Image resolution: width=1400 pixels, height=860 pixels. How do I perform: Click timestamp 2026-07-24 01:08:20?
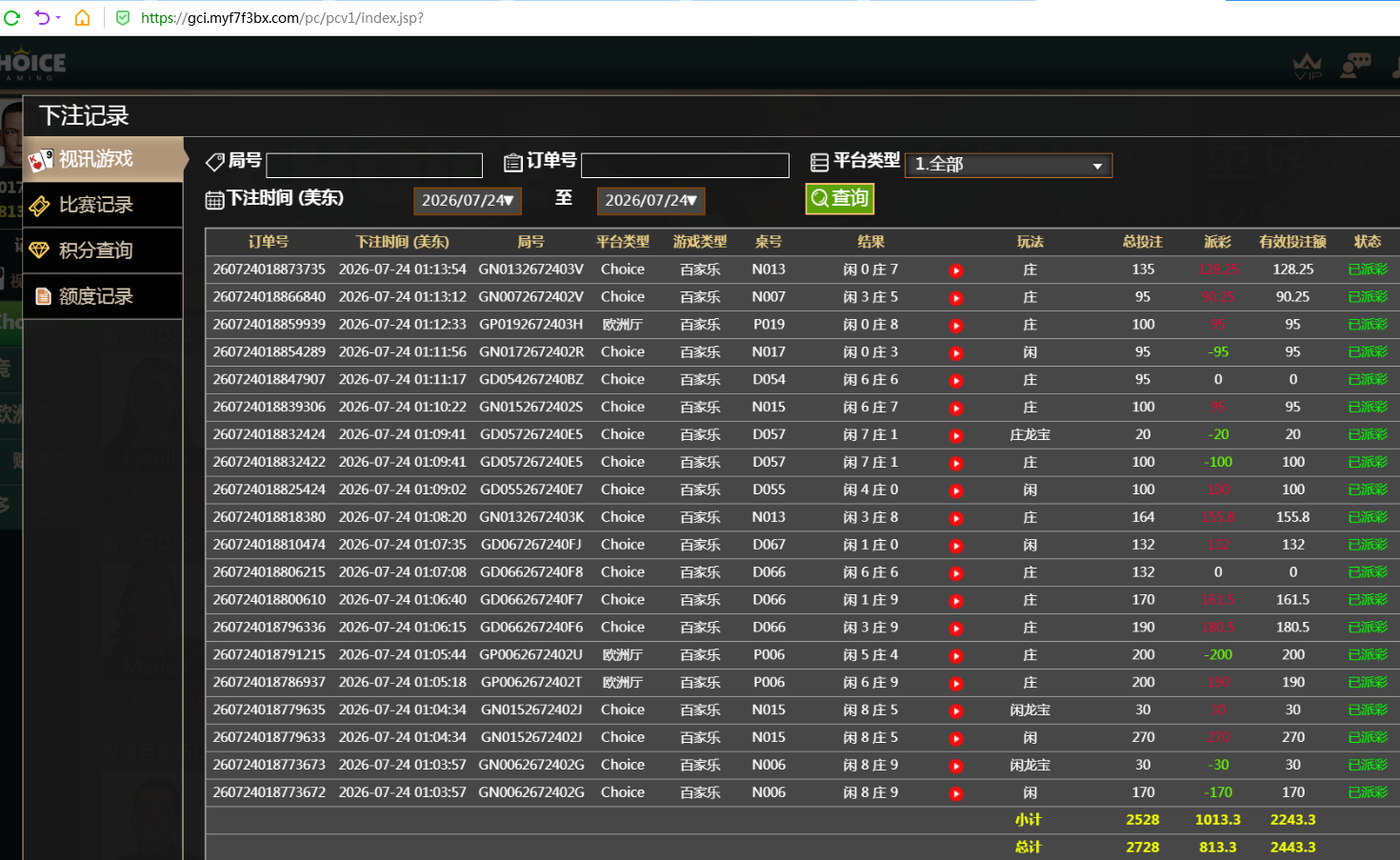point(402,517)
